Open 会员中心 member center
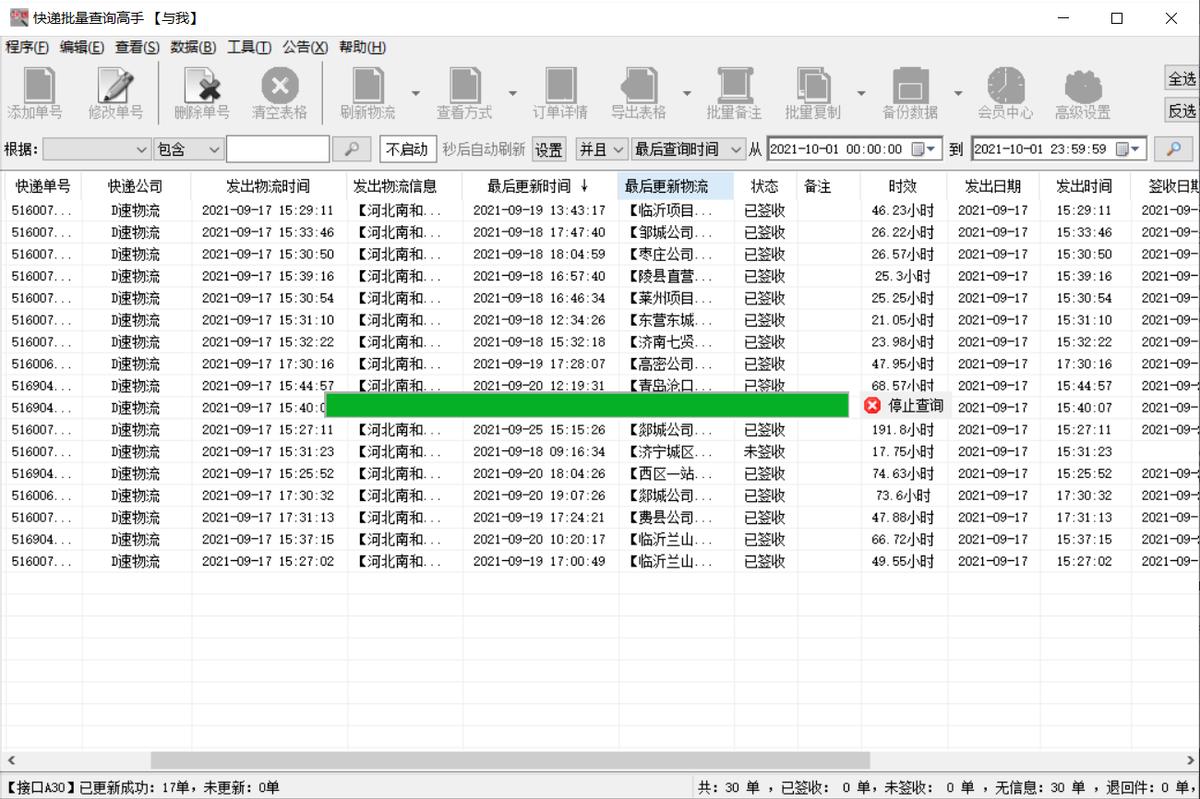This screenshot has height=799, width=1200. (x=1005, y=94)
